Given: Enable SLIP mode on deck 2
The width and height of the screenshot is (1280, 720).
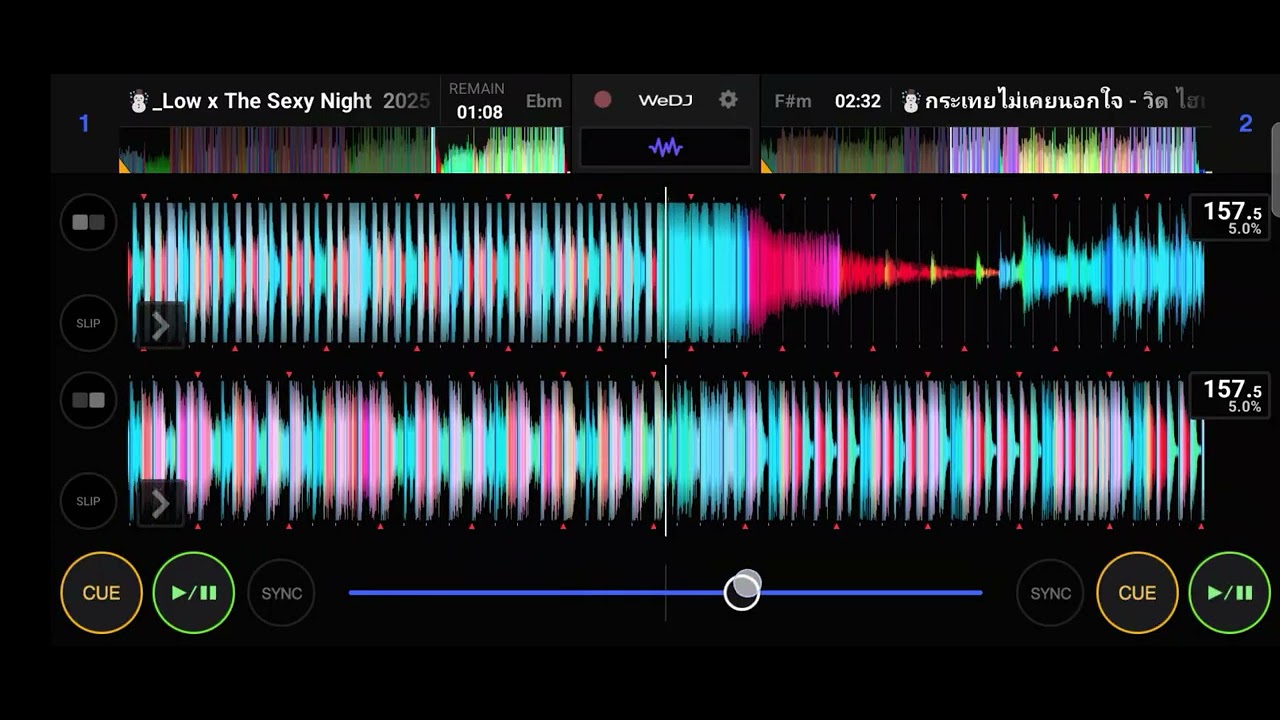Looking at the screenshot, I should pyautogui.click(x=88, y=501).
